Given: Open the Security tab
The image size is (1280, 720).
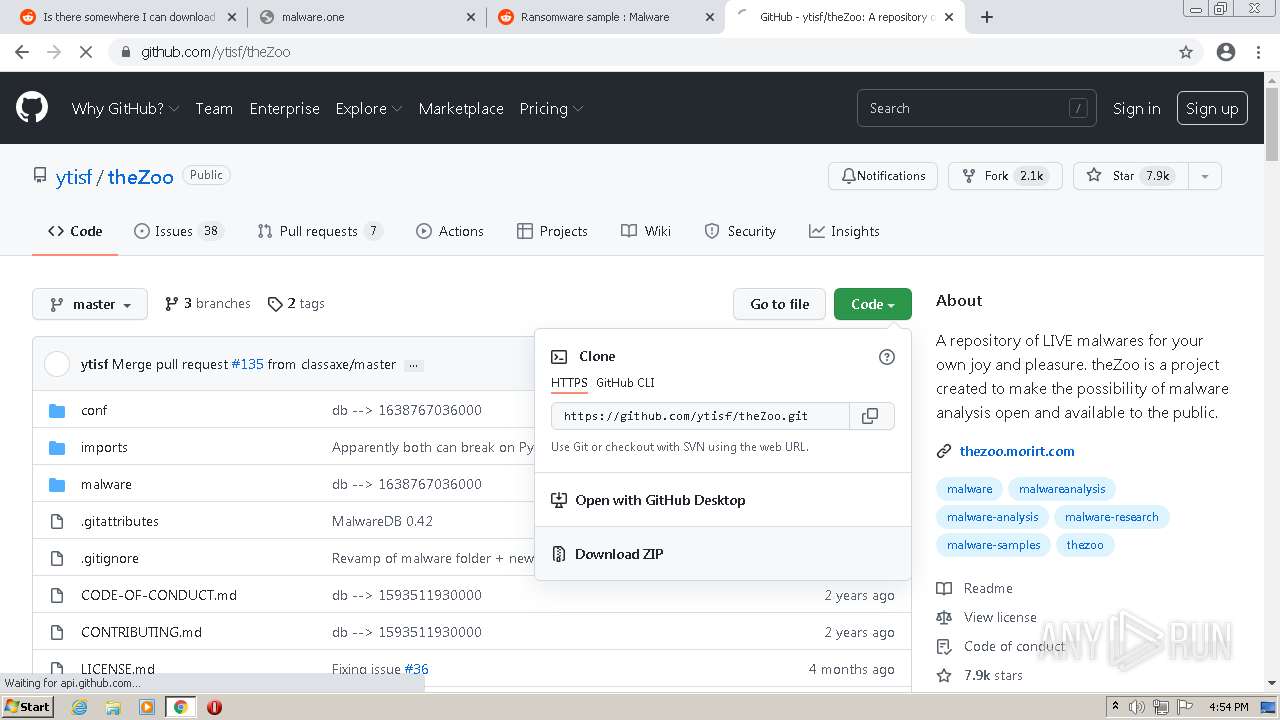Looking at the screenshot, I should (x=740, y=231).
